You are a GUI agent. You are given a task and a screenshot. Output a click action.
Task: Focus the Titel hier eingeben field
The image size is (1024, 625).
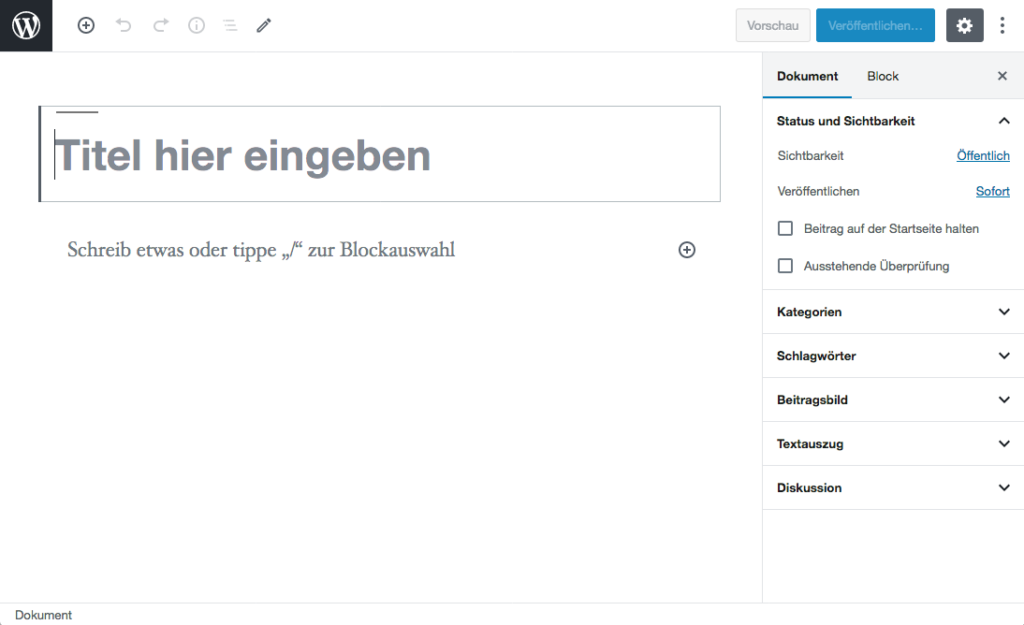(x=380, y=155)
